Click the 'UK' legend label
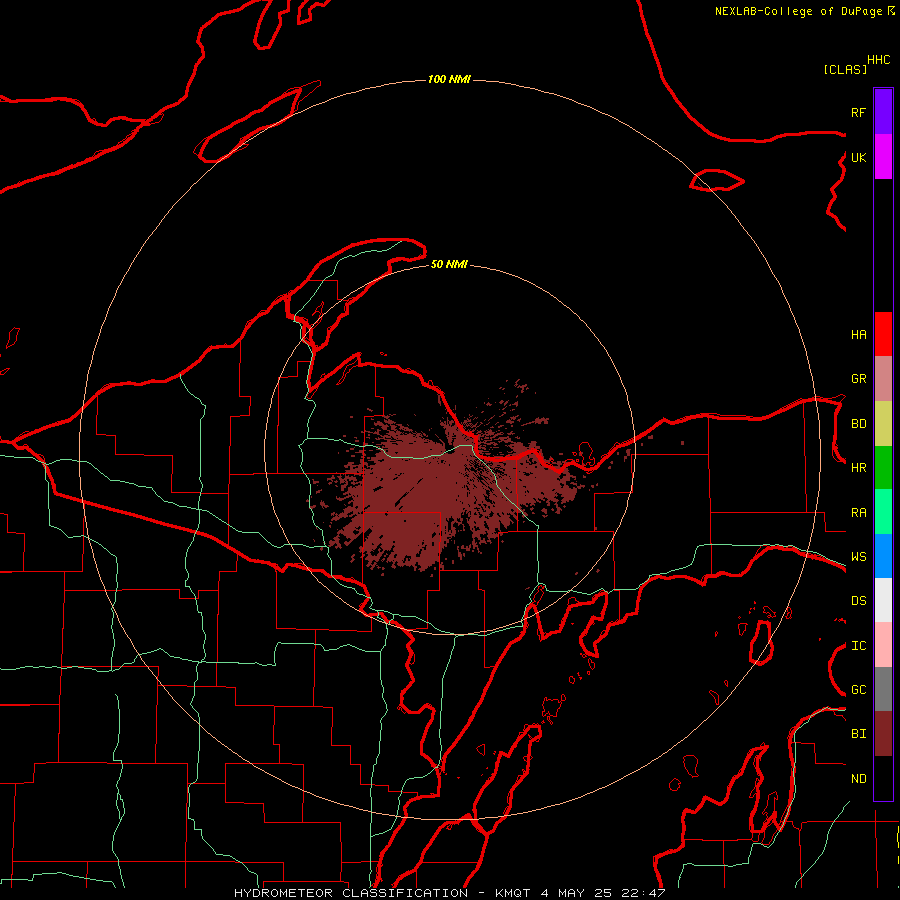This screenshot has width=900, height=900. (x=858, y=157)
